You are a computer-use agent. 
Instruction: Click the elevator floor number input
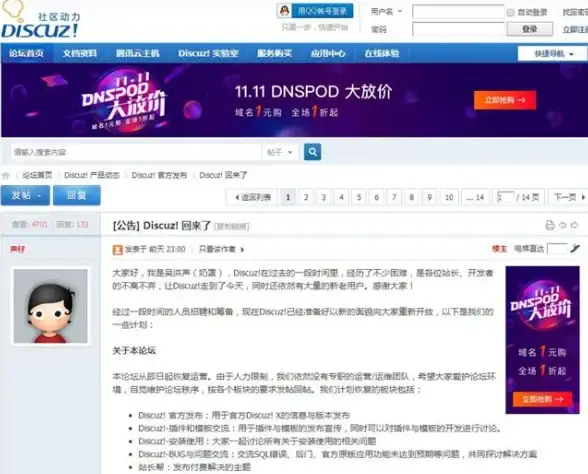pos(557,249)
